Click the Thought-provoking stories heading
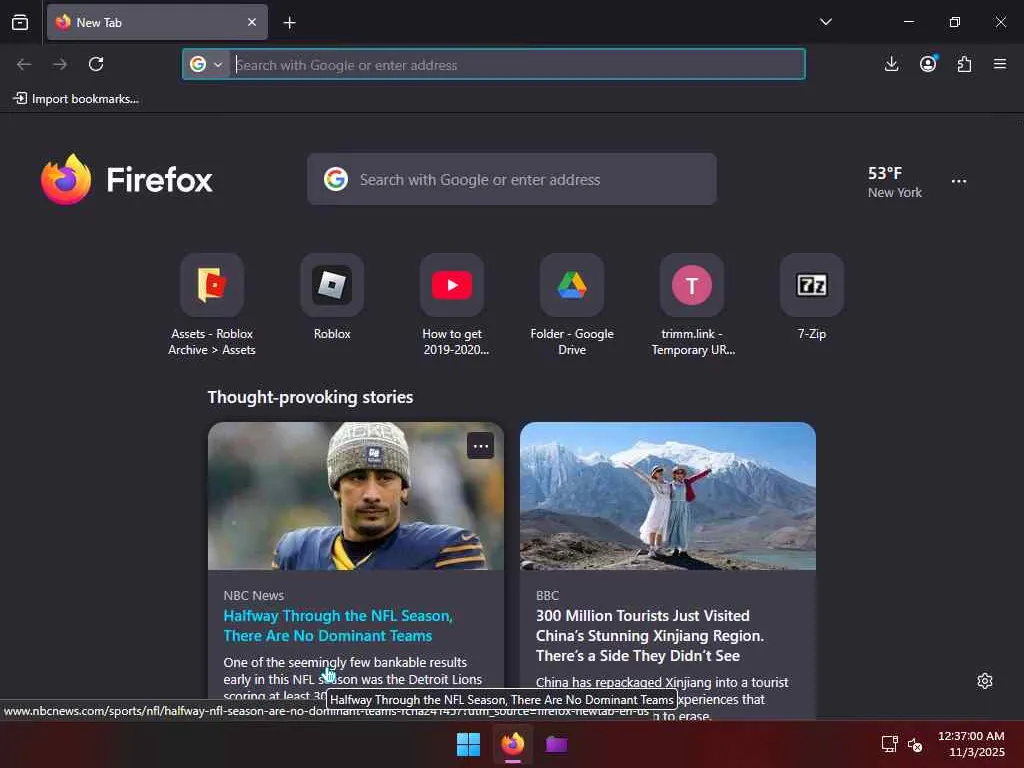Image resolution: width=1024 pixels, height=768 pixels. coord(310,397)
